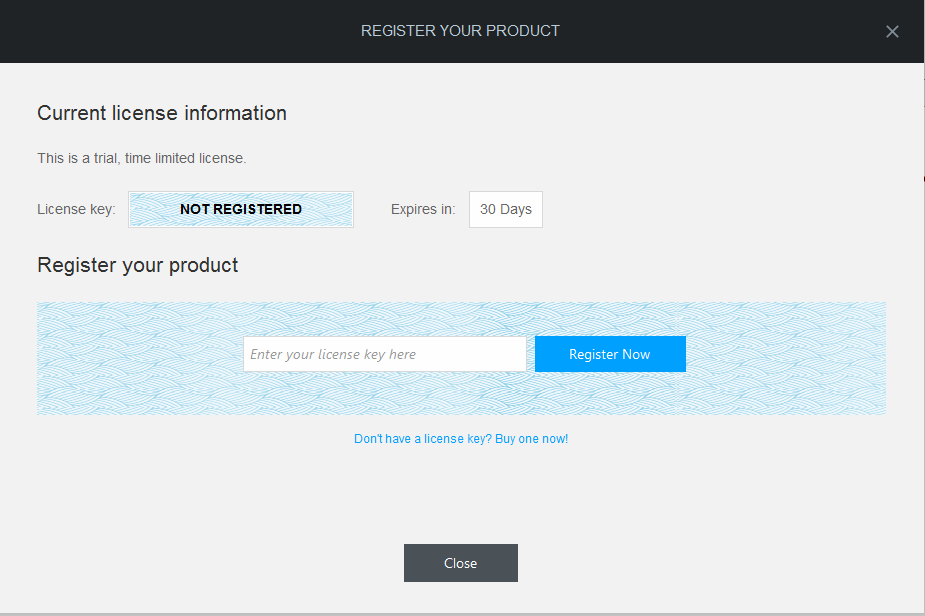Click the License key: label

point(76,209)
